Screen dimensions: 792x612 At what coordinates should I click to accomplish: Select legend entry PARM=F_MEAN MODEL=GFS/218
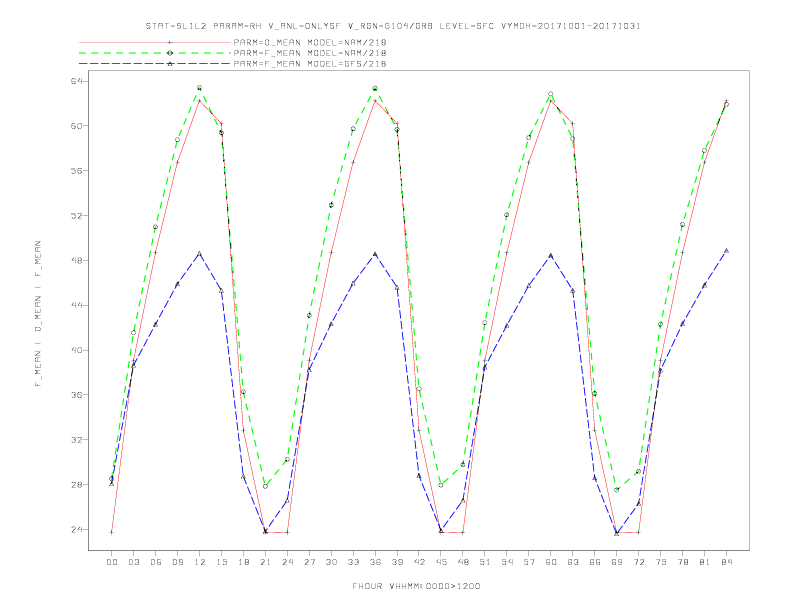click(x=310, y=64)
